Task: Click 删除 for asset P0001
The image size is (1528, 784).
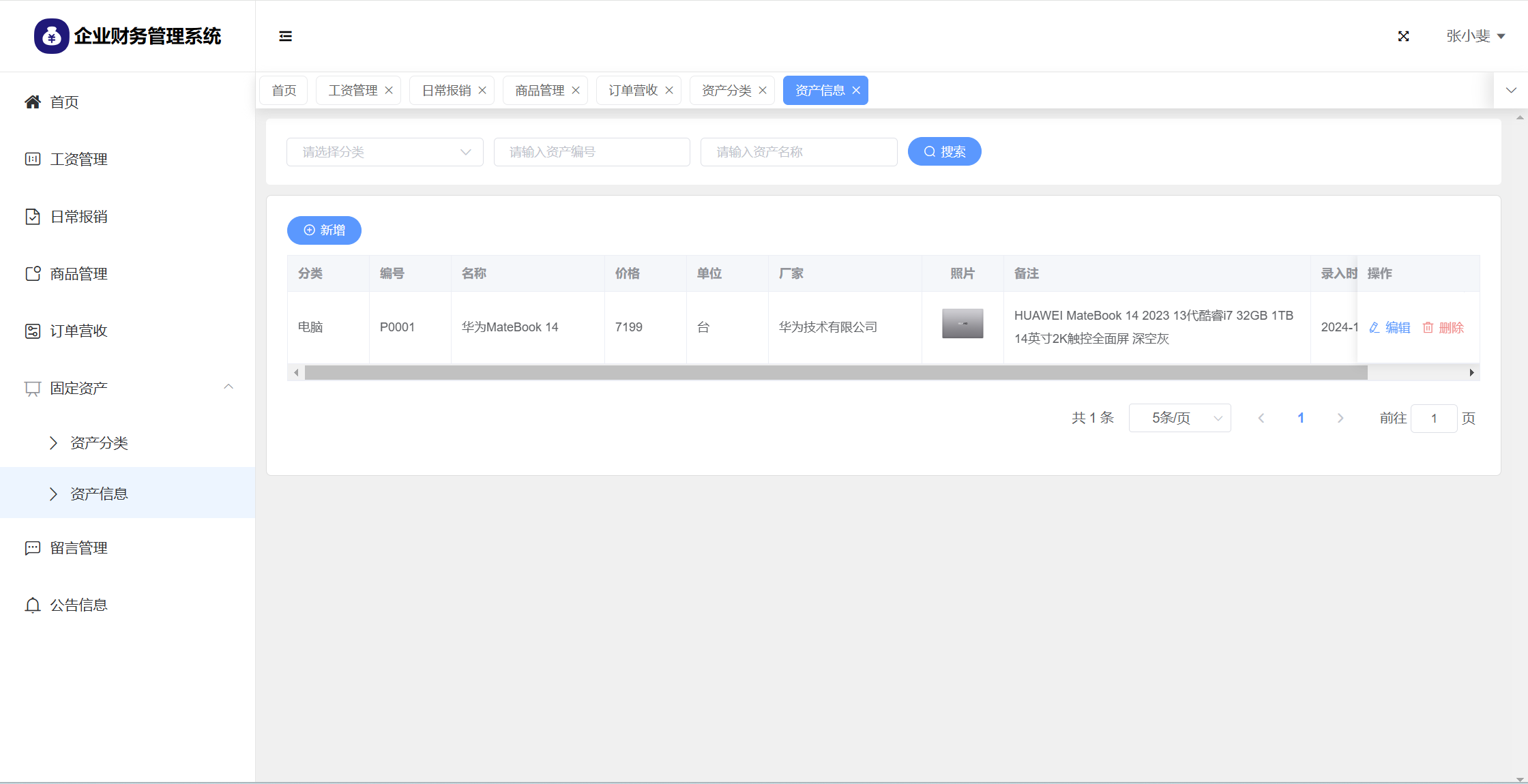Action: [x=1443, y=328]
